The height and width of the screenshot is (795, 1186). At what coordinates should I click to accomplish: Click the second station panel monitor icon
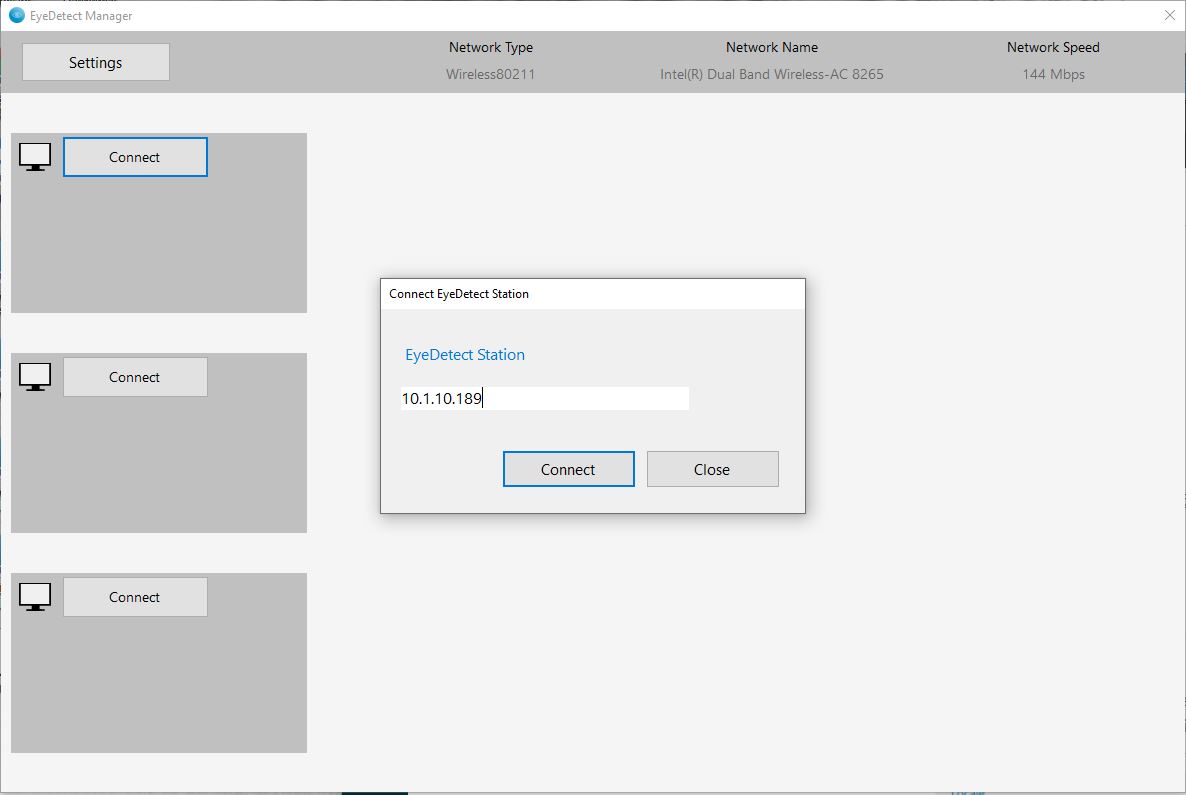click(35, 377)
